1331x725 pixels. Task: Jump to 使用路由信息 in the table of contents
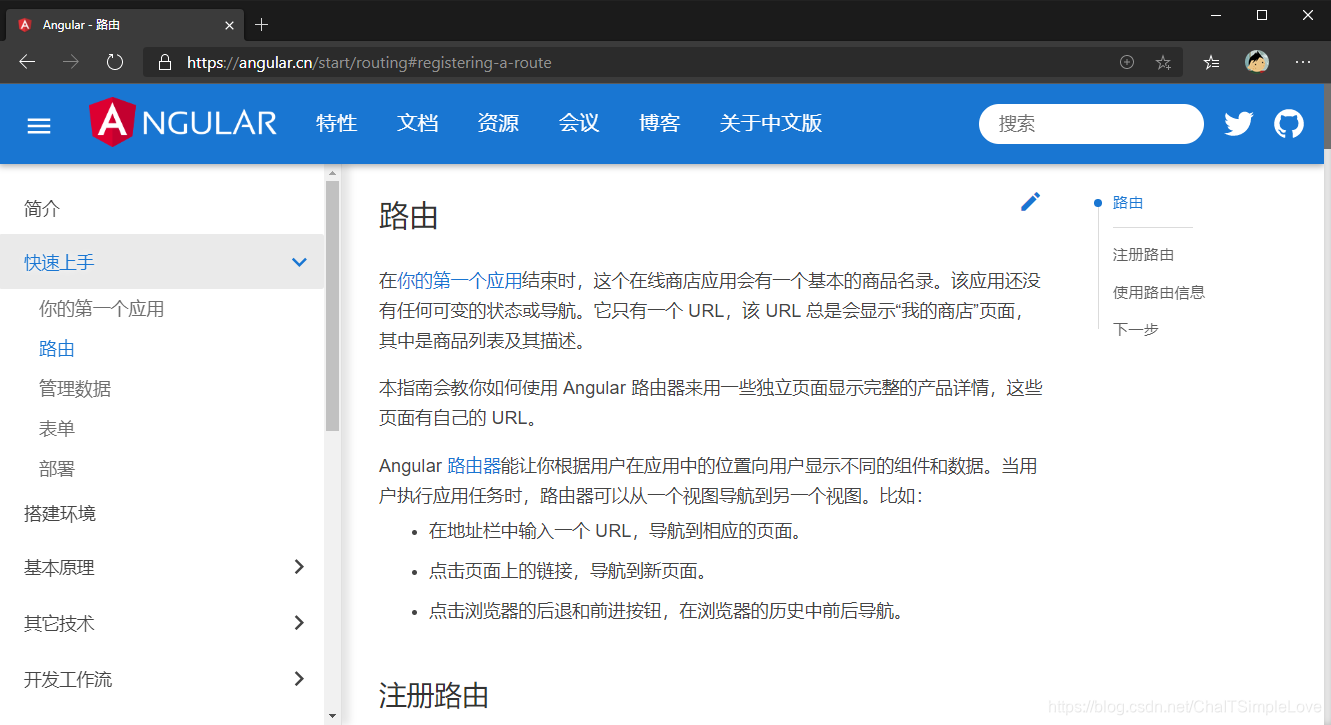tap(1159, 292)
